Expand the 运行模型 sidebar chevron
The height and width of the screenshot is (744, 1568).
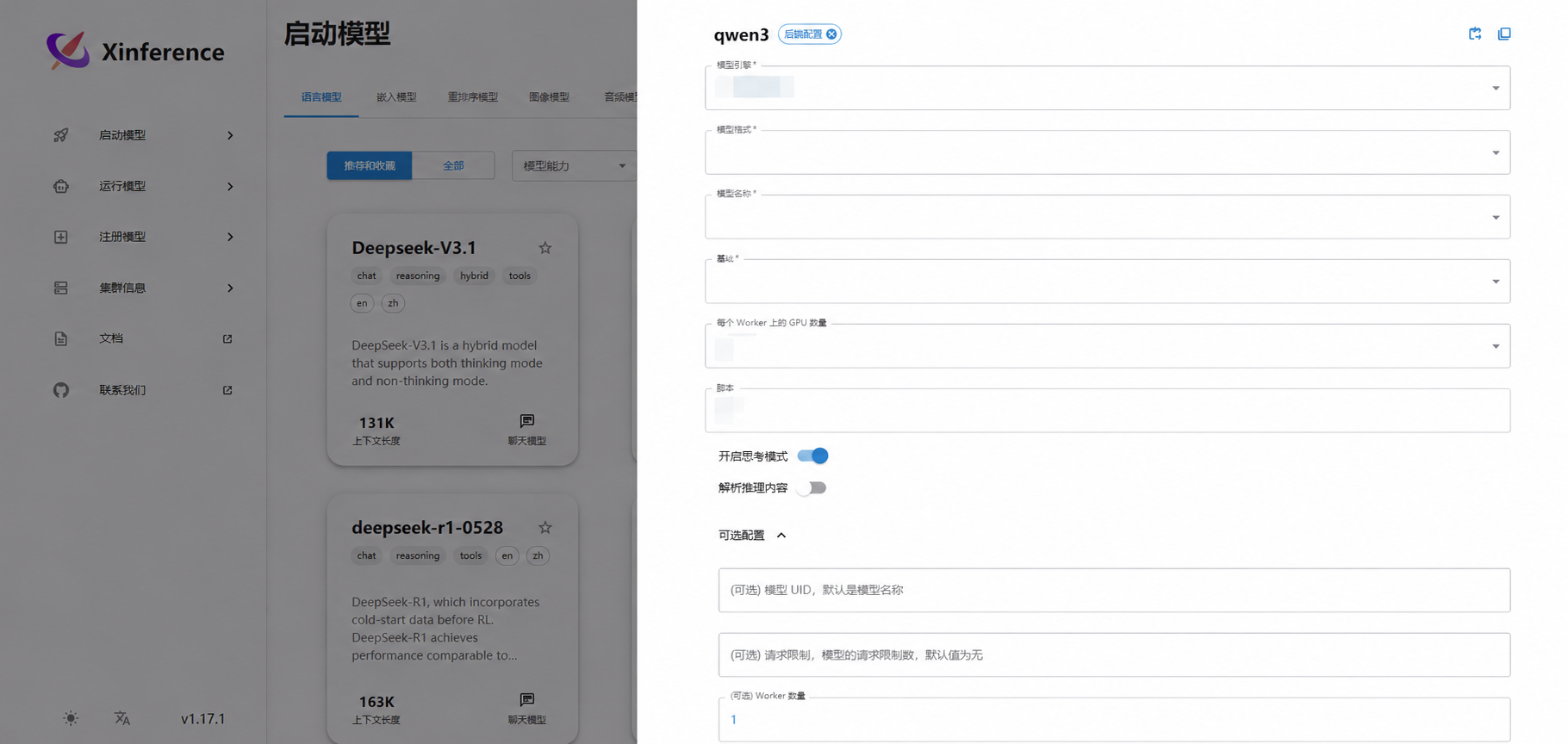pyautogui.click(x=230, y=186)
